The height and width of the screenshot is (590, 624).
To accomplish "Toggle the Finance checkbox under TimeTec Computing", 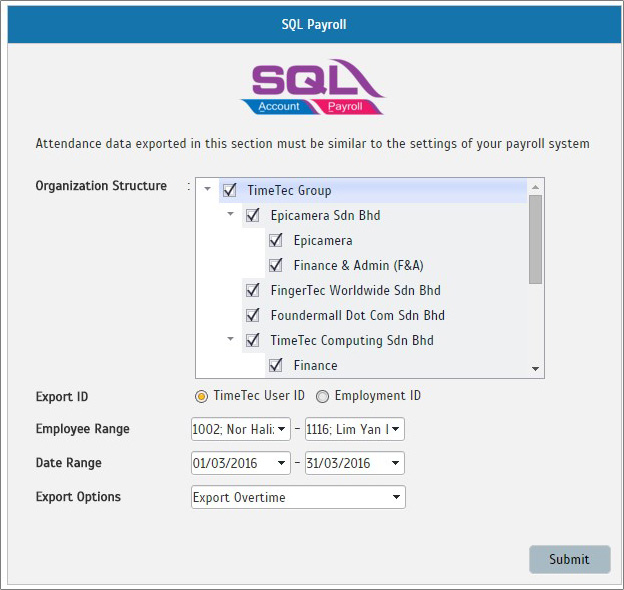I will point(276,365).
